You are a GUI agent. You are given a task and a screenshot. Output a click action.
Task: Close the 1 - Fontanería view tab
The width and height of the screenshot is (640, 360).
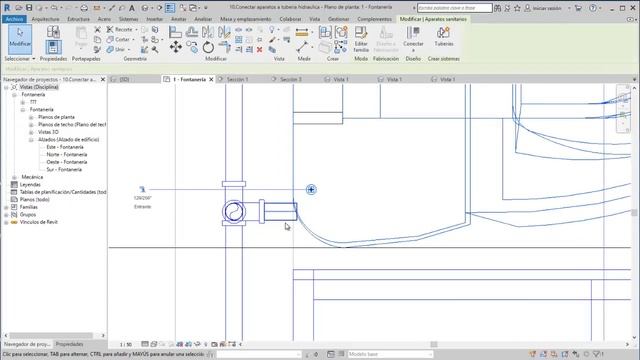(x=211, y=80)
